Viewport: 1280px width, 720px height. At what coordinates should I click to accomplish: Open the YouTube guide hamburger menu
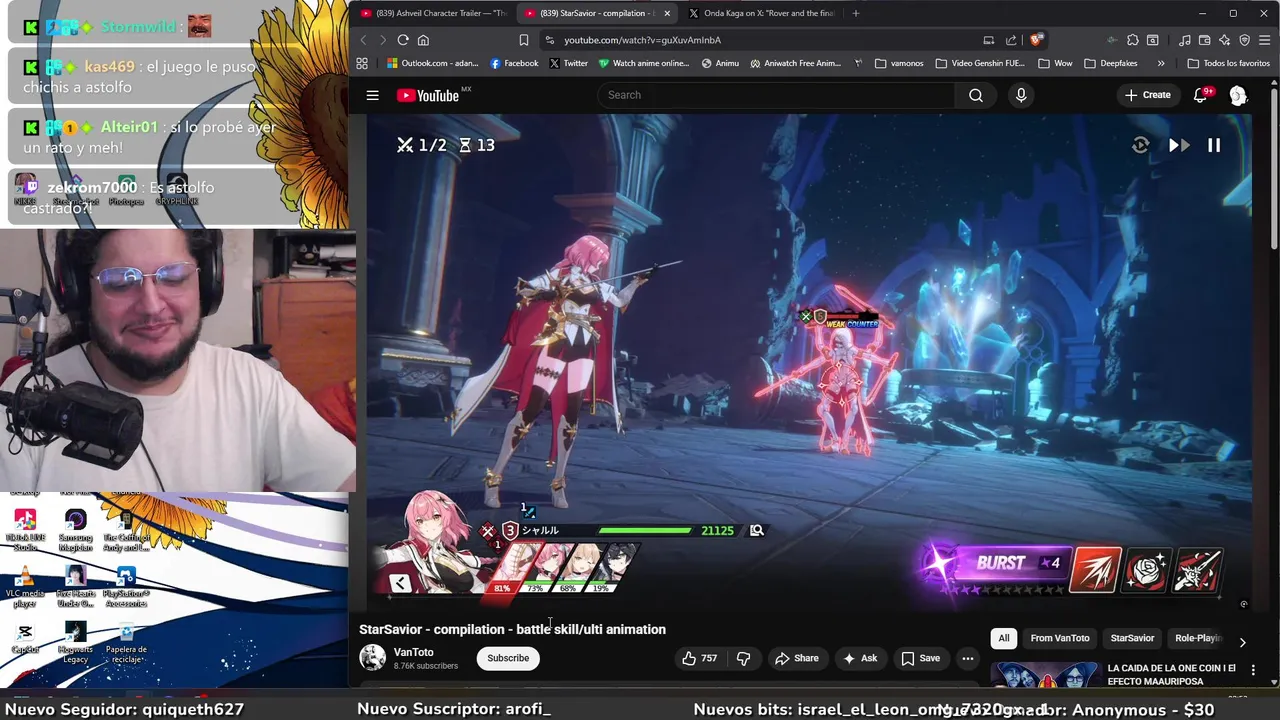(x=372, y=95)
